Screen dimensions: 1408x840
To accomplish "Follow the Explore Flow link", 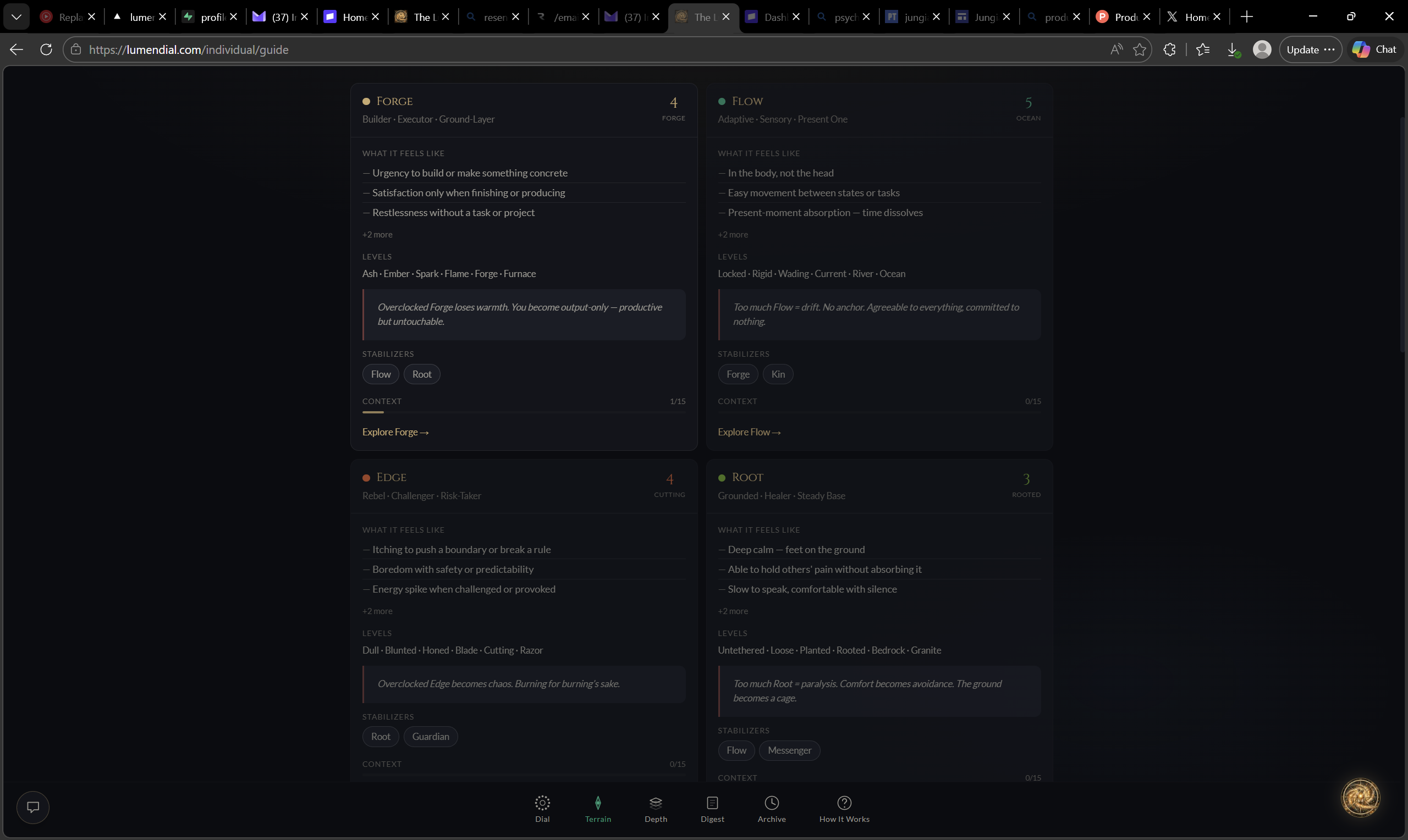I will (749, 432).
